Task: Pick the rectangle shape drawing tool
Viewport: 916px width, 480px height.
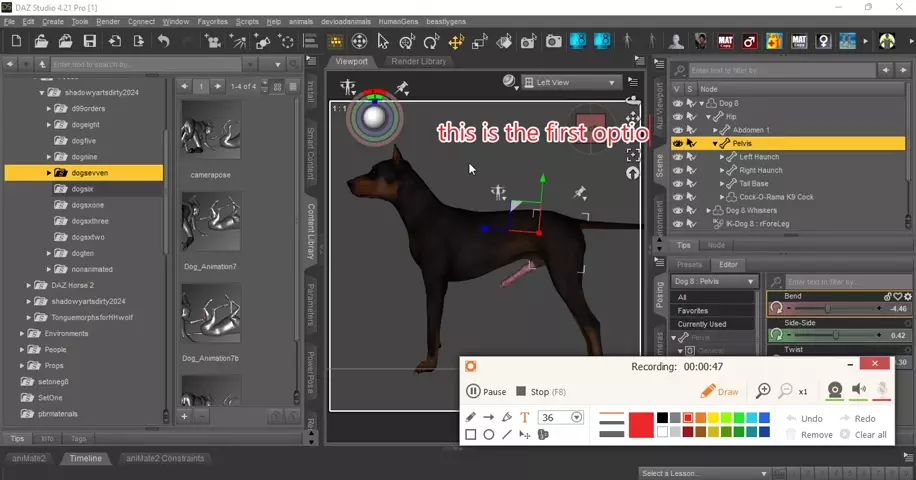Action: pyautogui.click(x=471, y=435)
